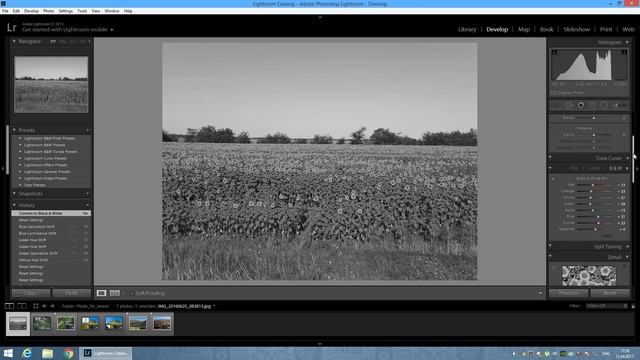Image resolution: width=640 pixels, height=360 pixels.
Task: Click the Navigator preview image
Action: click(51, 84)
